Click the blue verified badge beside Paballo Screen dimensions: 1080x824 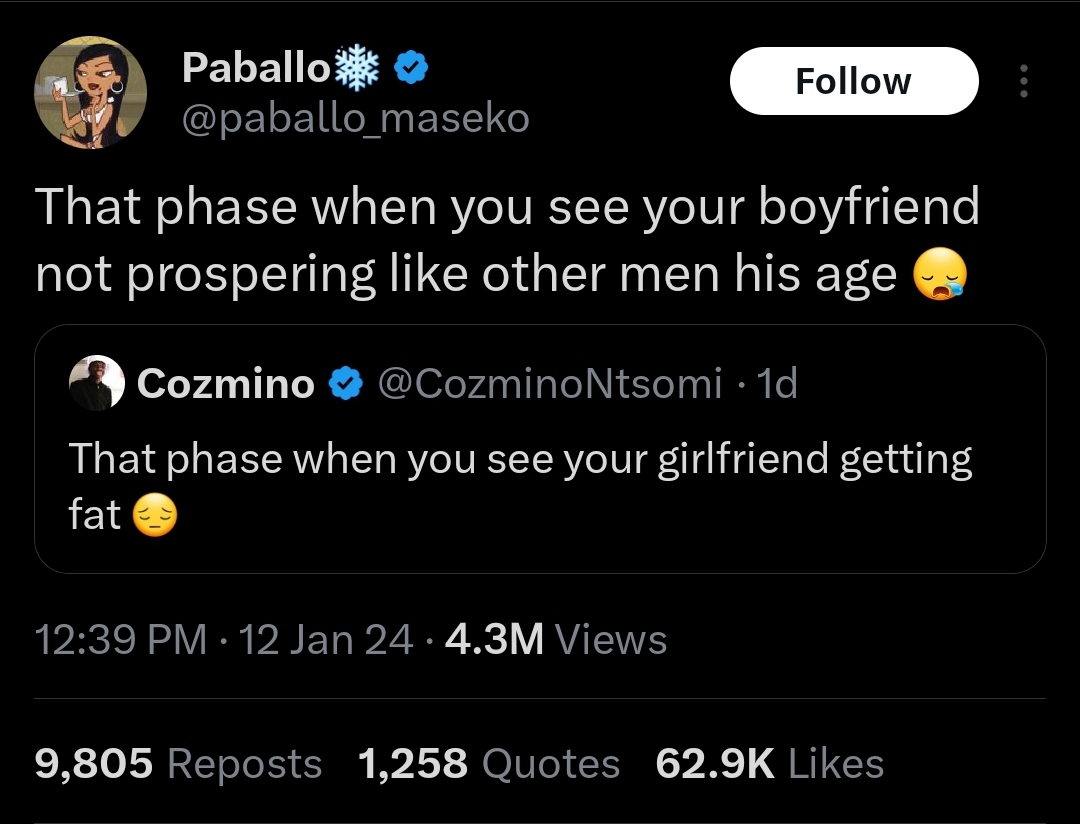click(x=412, y=69)
